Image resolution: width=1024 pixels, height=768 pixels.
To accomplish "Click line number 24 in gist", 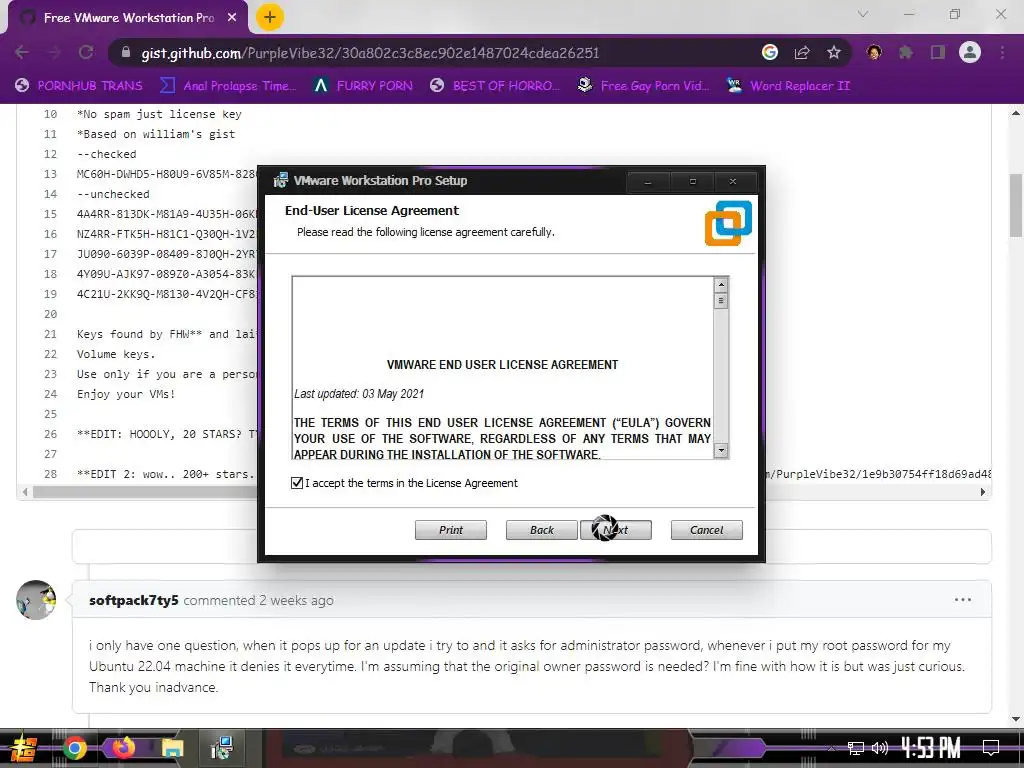I will [x=50, y=394].
